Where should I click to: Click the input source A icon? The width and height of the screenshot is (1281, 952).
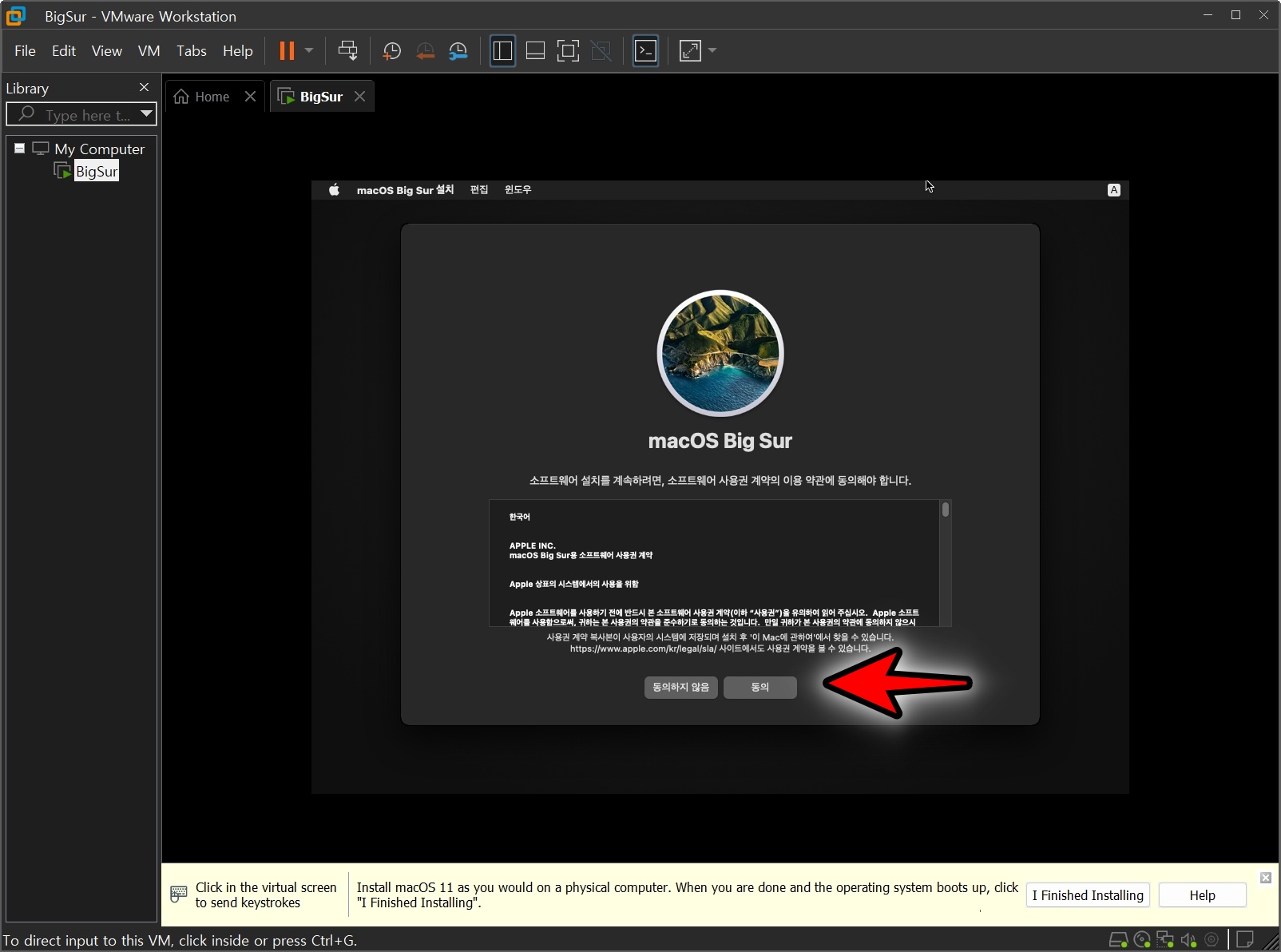(1114, 190)
